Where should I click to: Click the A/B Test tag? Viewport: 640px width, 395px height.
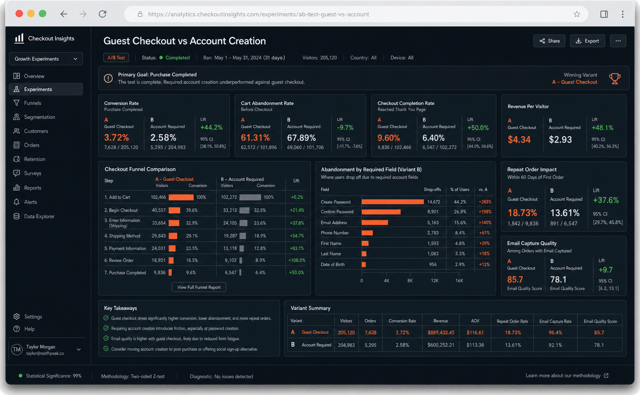(116, 58)
